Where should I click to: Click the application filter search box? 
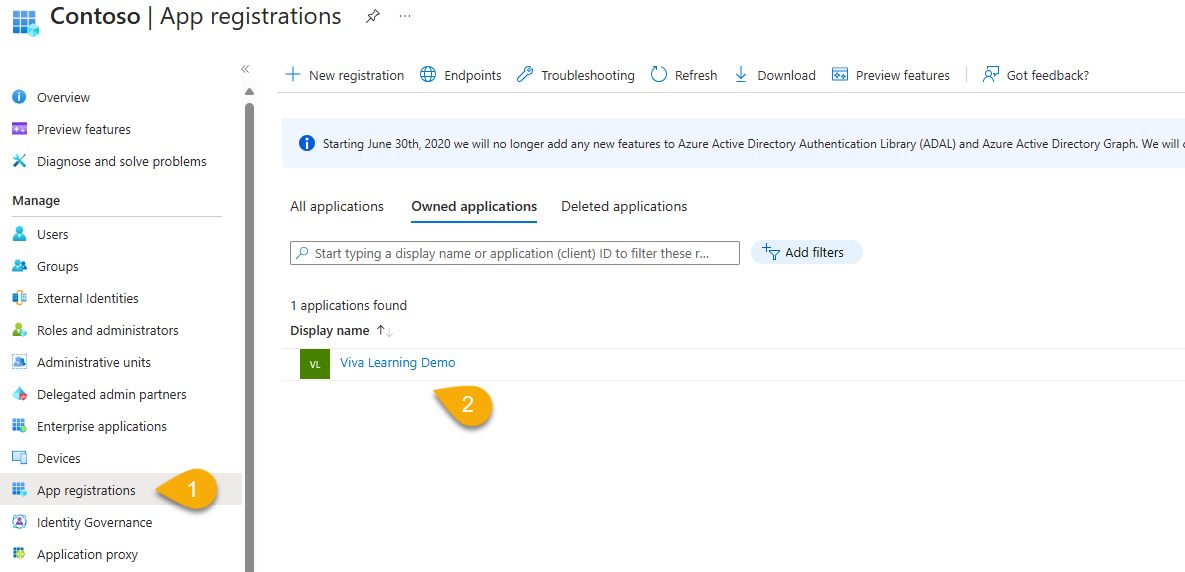515,253
